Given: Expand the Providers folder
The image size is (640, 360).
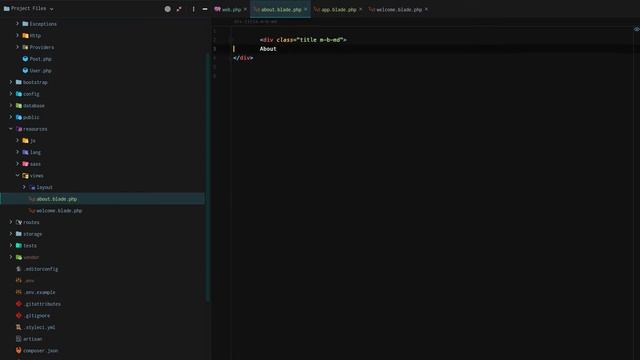Looking at the screenshot, I should point(18,47).
